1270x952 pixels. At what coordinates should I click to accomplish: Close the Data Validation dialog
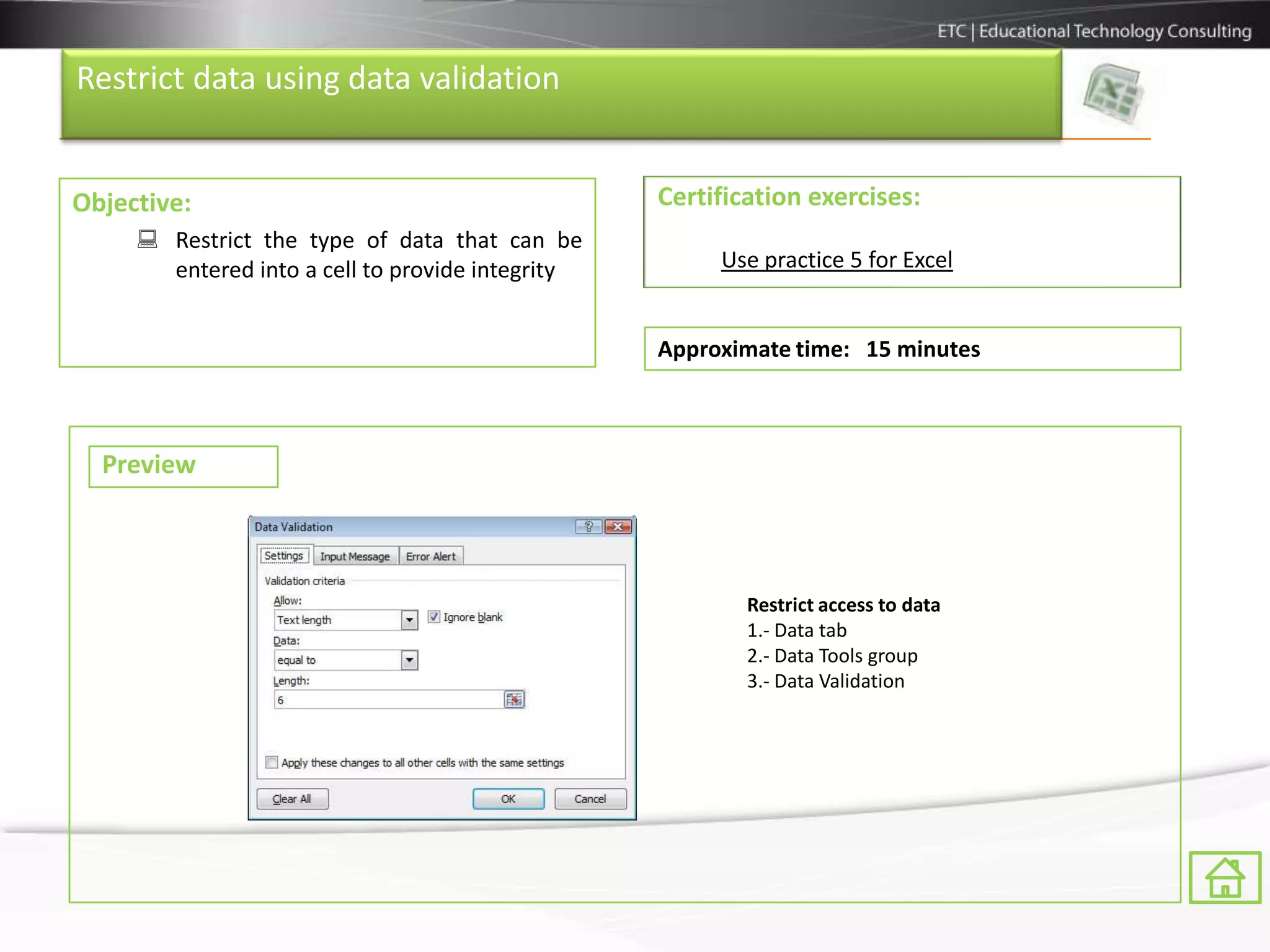tap(618, 527)
